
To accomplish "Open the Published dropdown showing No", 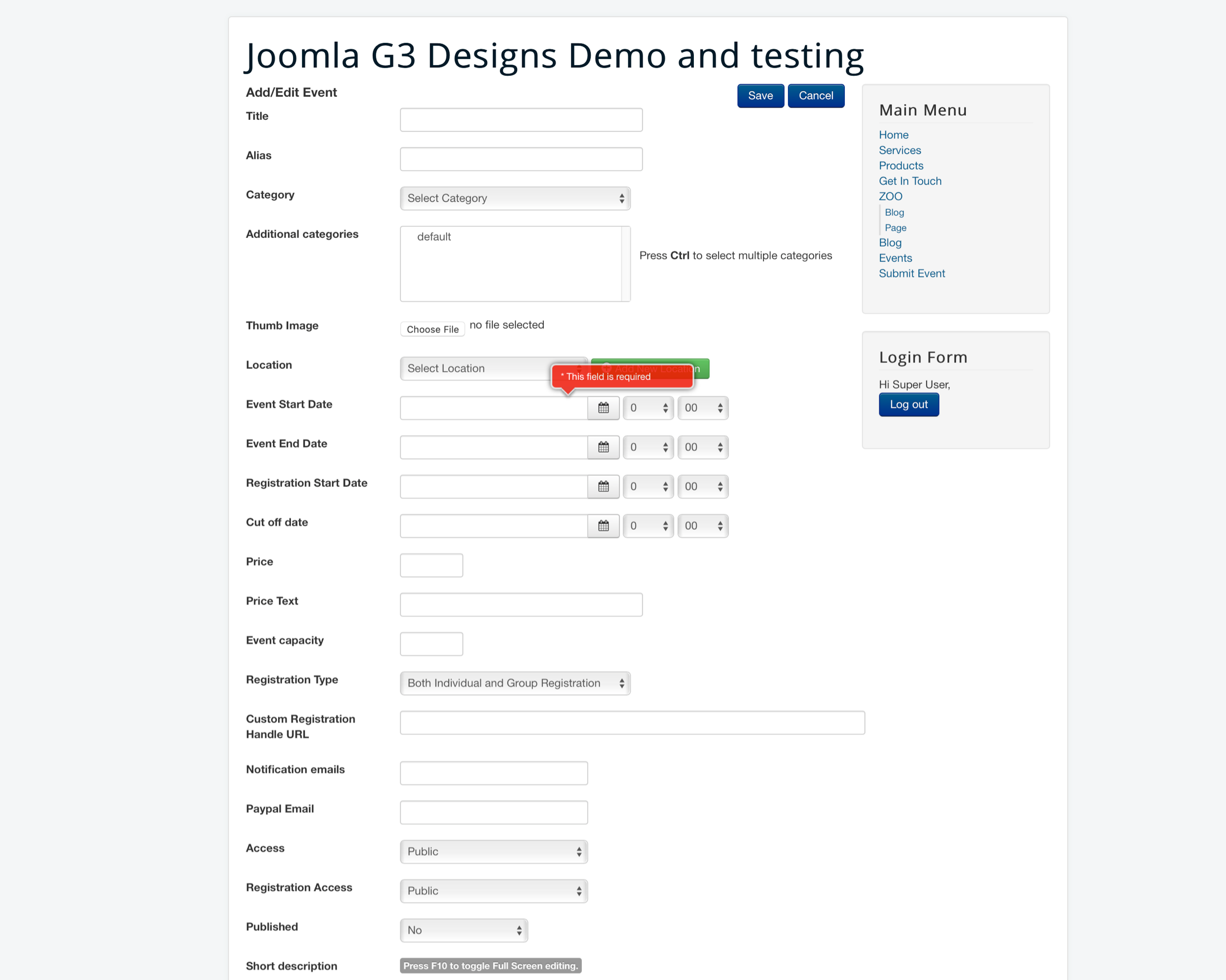I will point(464,930).
